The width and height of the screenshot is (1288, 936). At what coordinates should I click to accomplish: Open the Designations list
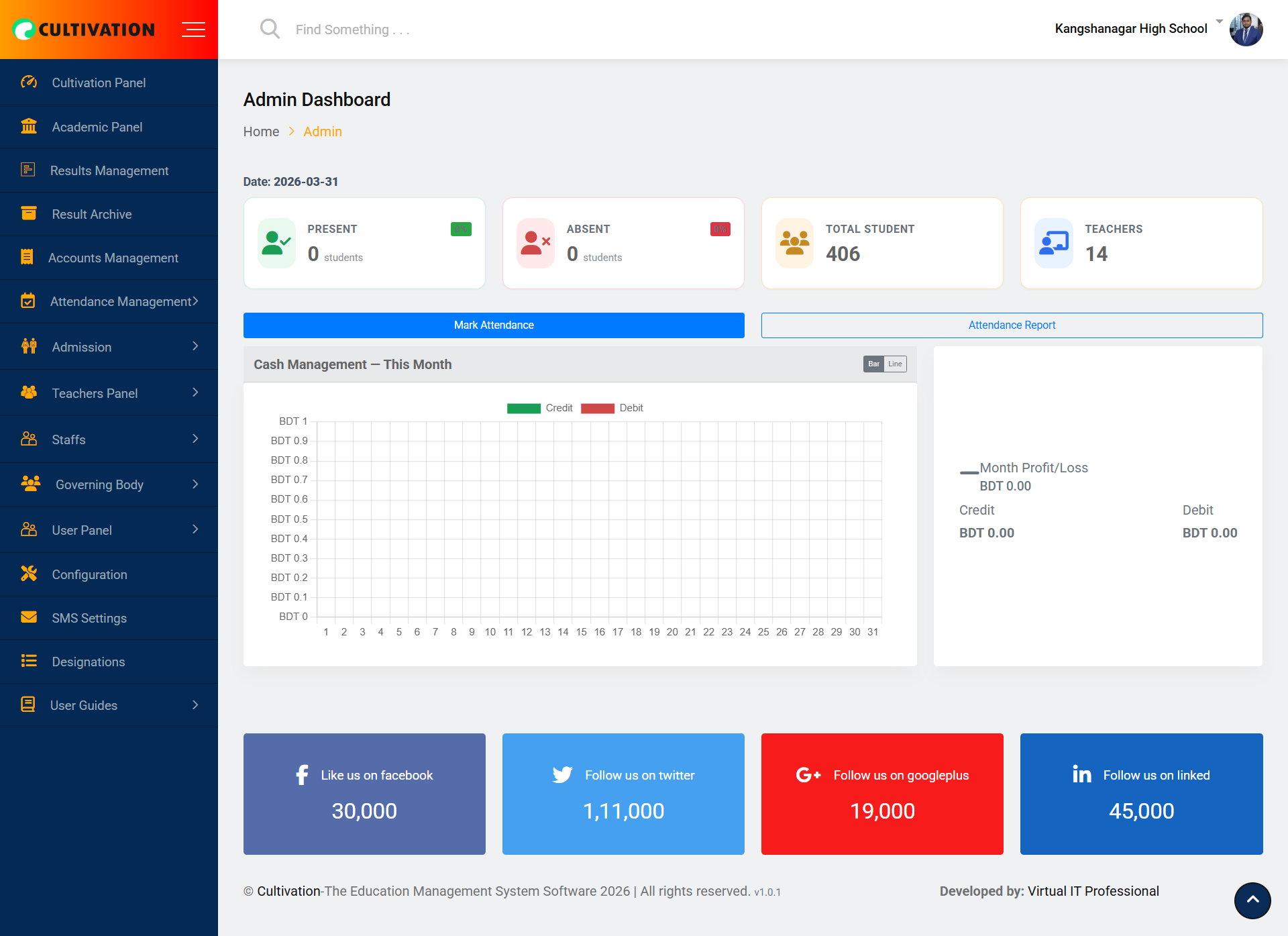tap(88, 662)
